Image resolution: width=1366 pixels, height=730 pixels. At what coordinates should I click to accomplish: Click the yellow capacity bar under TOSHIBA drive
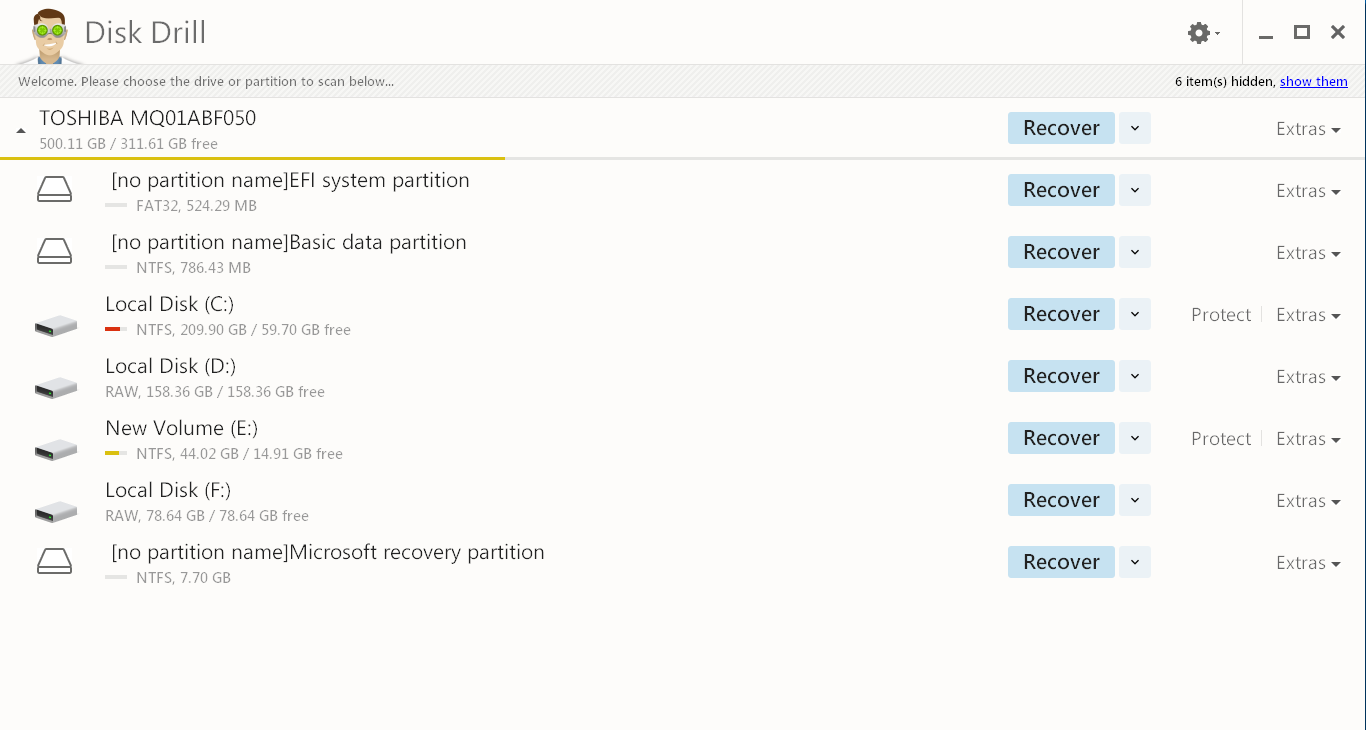click(x=252, y=158)
